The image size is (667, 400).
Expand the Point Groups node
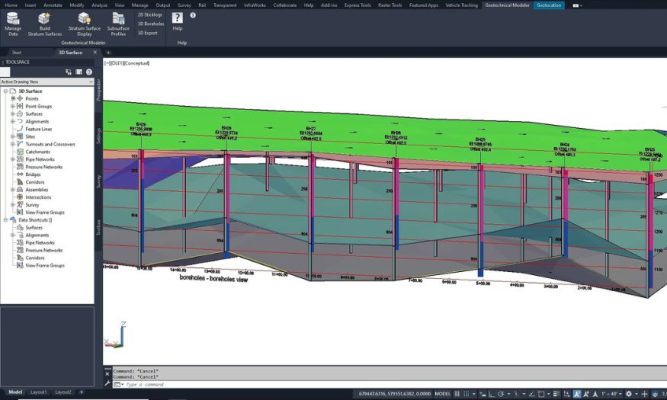[12, 106]
